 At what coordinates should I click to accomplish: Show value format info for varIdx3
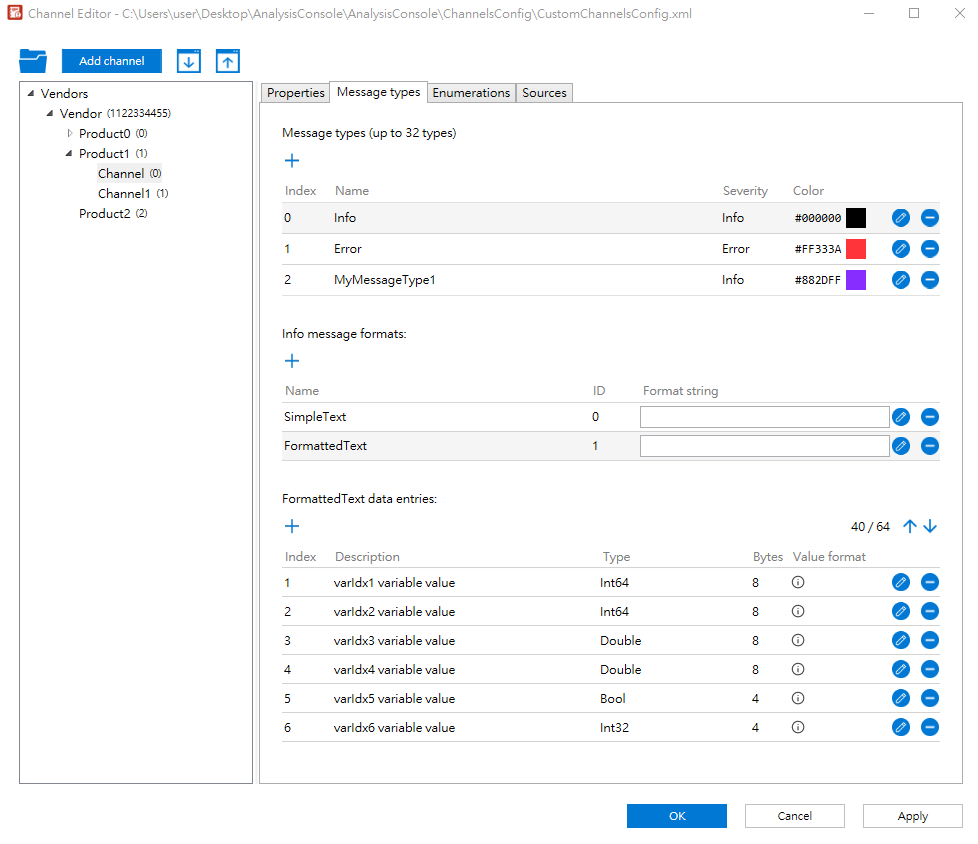(798, 641)
